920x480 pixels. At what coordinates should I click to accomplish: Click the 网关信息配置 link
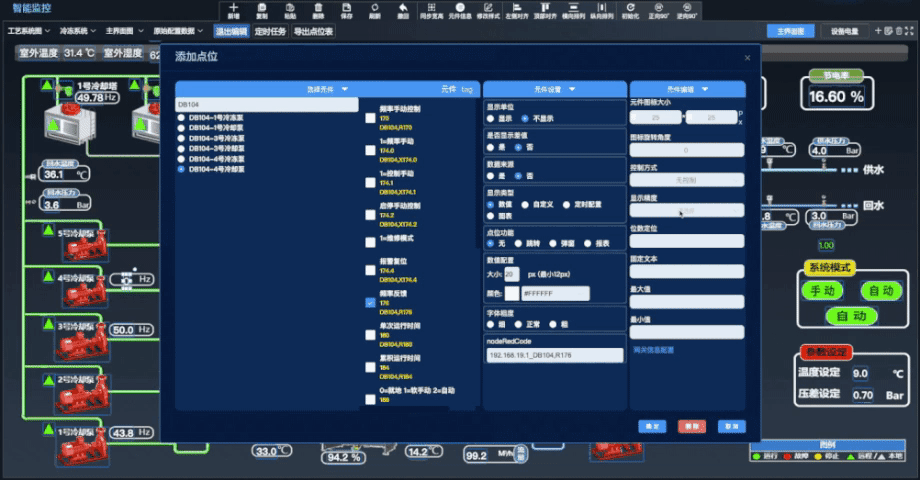click(x=654, y=350)
